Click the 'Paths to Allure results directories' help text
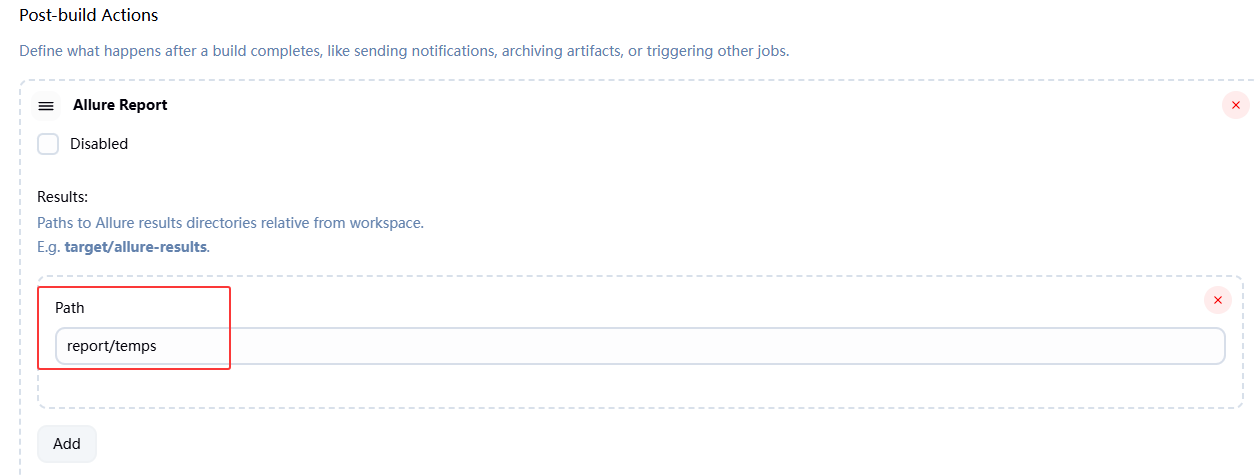 point(230,222)
